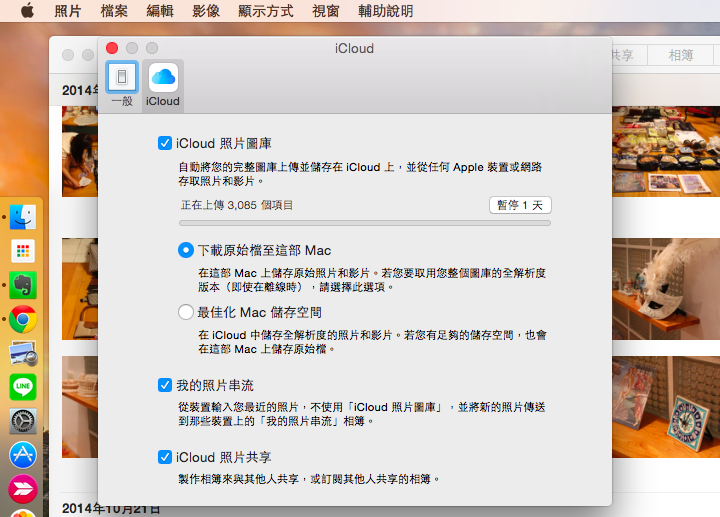
Task: Open the 編輯 menu
Action: click(160, 11)
